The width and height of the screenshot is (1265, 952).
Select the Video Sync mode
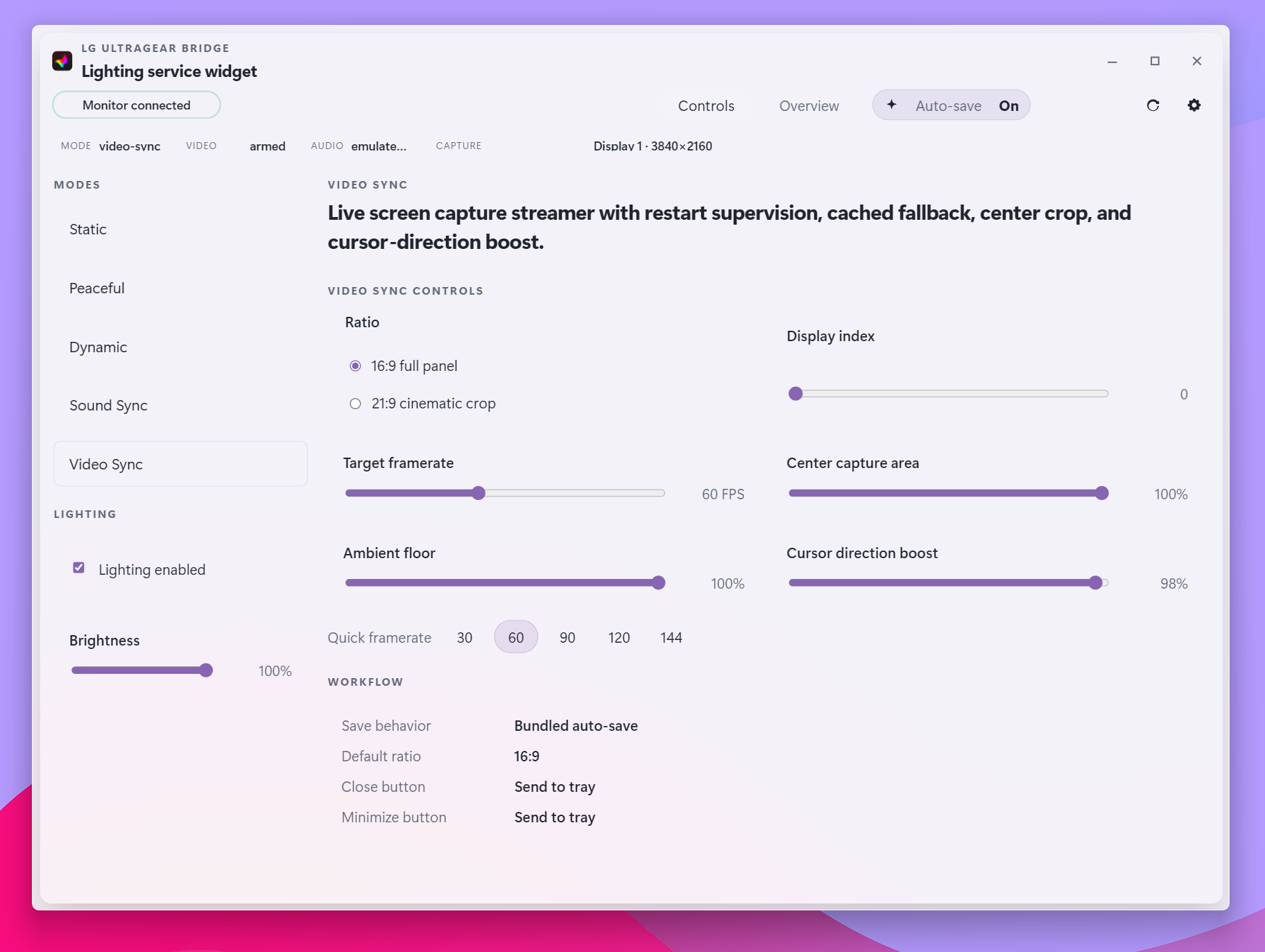tap(180, 464)
